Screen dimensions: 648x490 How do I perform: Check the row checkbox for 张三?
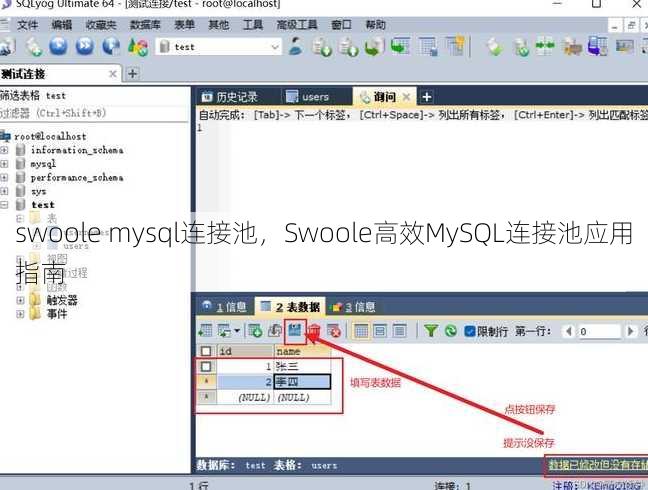205,366
